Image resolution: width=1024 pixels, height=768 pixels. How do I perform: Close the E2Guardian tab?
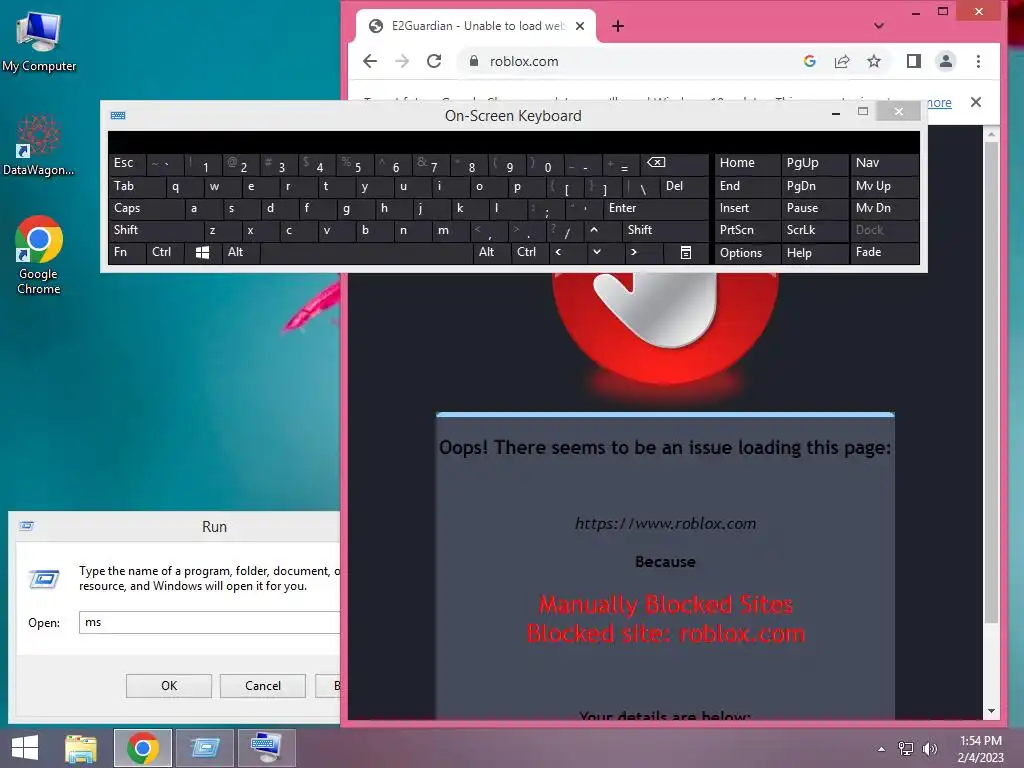coord(580,26)
